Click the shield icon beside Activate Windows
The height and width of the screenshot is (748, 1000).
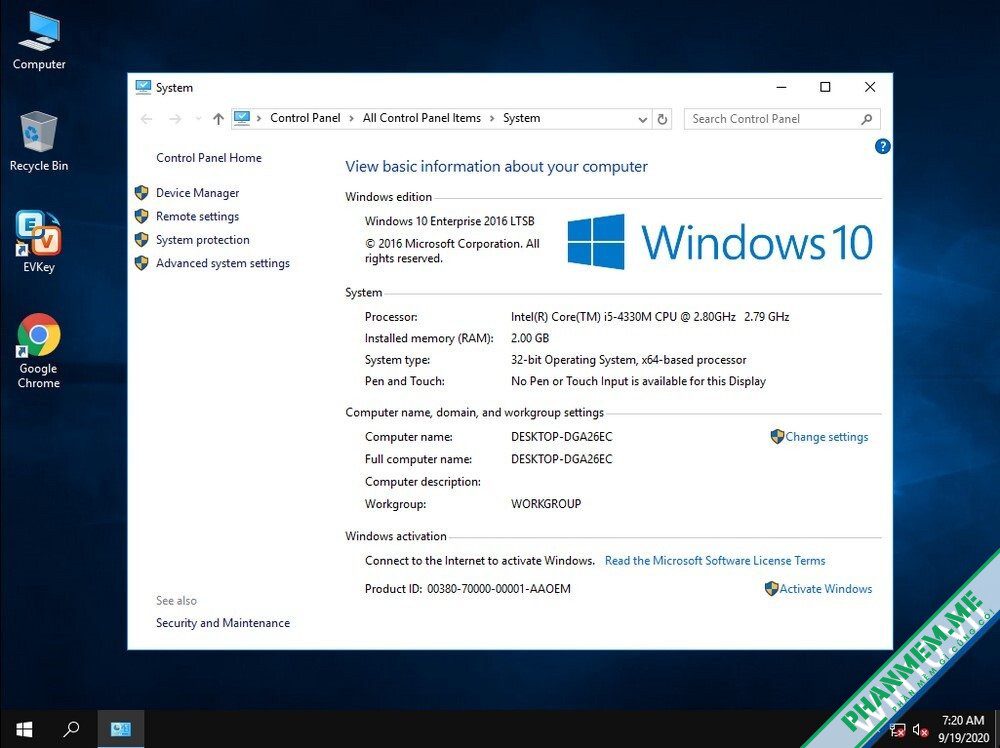pyautogui.click(x=771, y=588)
